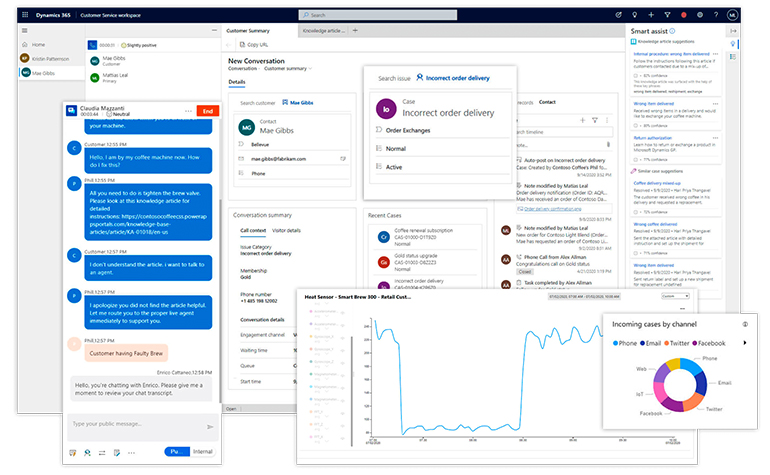770x475 pixels.
Task: Click the red presence status indicator
Action: pos(684,15)
